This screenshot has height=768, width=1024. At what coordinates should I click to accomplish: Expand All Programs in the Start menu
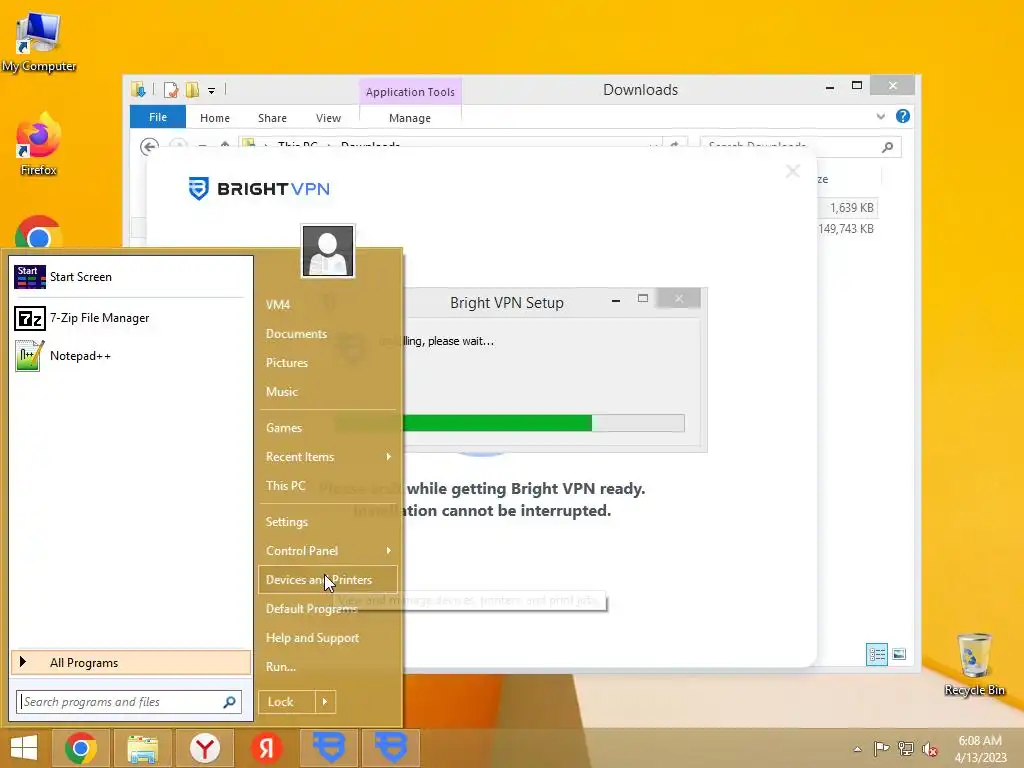[x=131, y=662]
